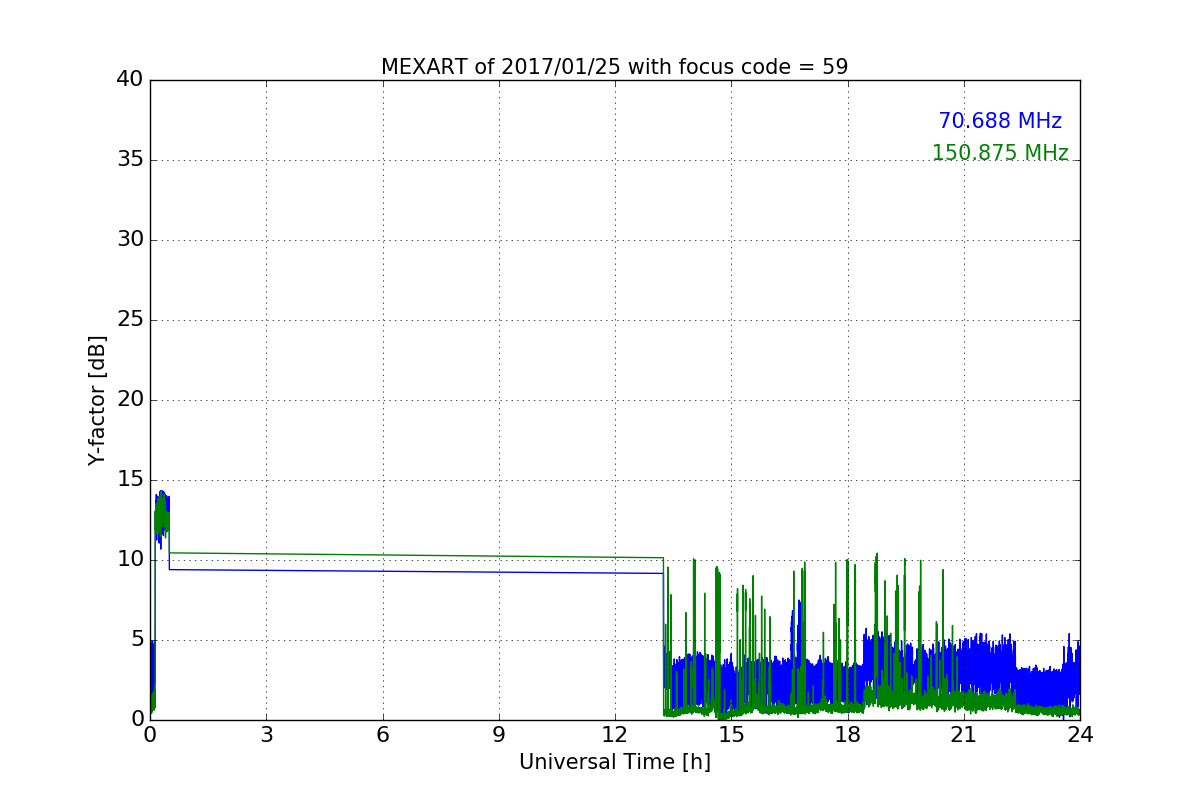Select the green '150.875 MHz' legend label
The image size is (1200, 800).
pos(1000,153)
